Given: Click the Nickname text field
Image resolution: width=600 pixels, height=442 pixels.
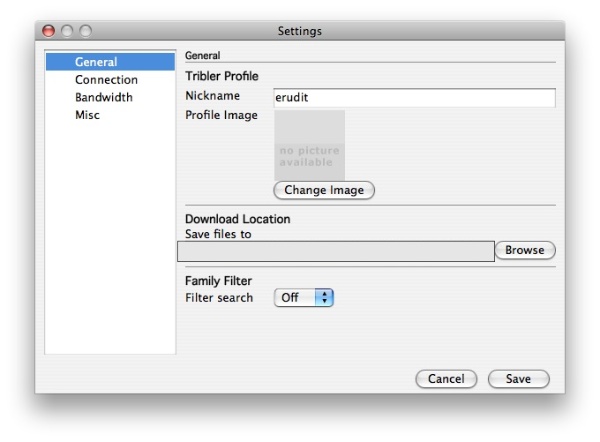Looking at the screenshot, I should tap(414, 98).
